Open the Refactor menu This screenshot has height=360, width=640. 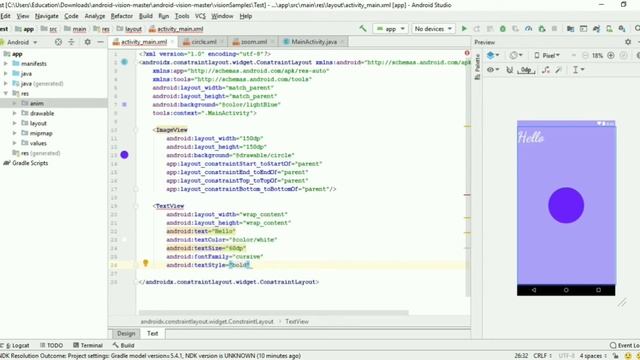(122, 16)
